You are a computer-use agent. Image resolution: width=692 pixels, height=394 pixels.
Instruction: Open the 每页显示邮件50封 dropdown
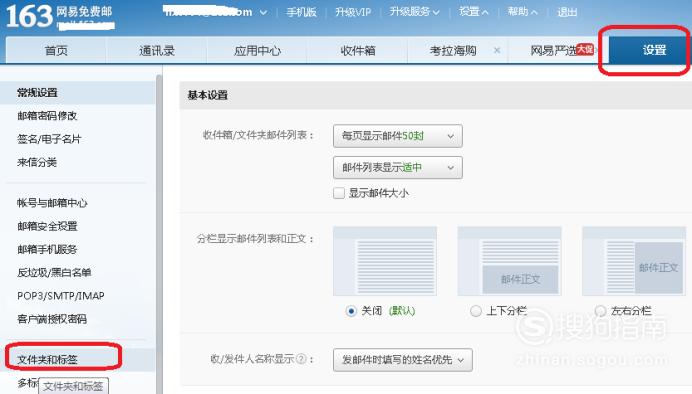pos(398,136)
